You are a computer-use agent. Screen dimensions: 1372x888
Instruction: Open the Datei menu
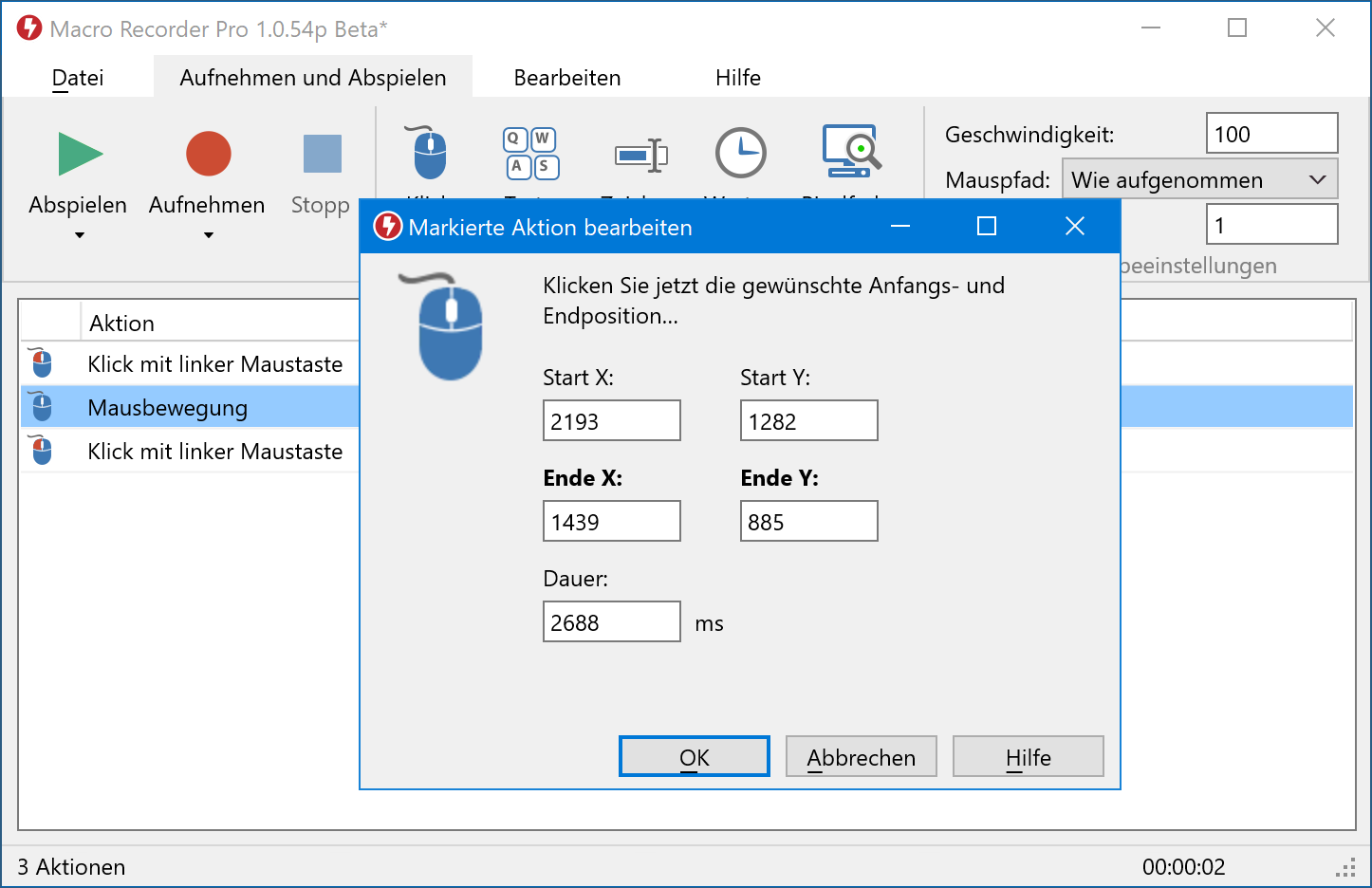[x=78, y=78]
